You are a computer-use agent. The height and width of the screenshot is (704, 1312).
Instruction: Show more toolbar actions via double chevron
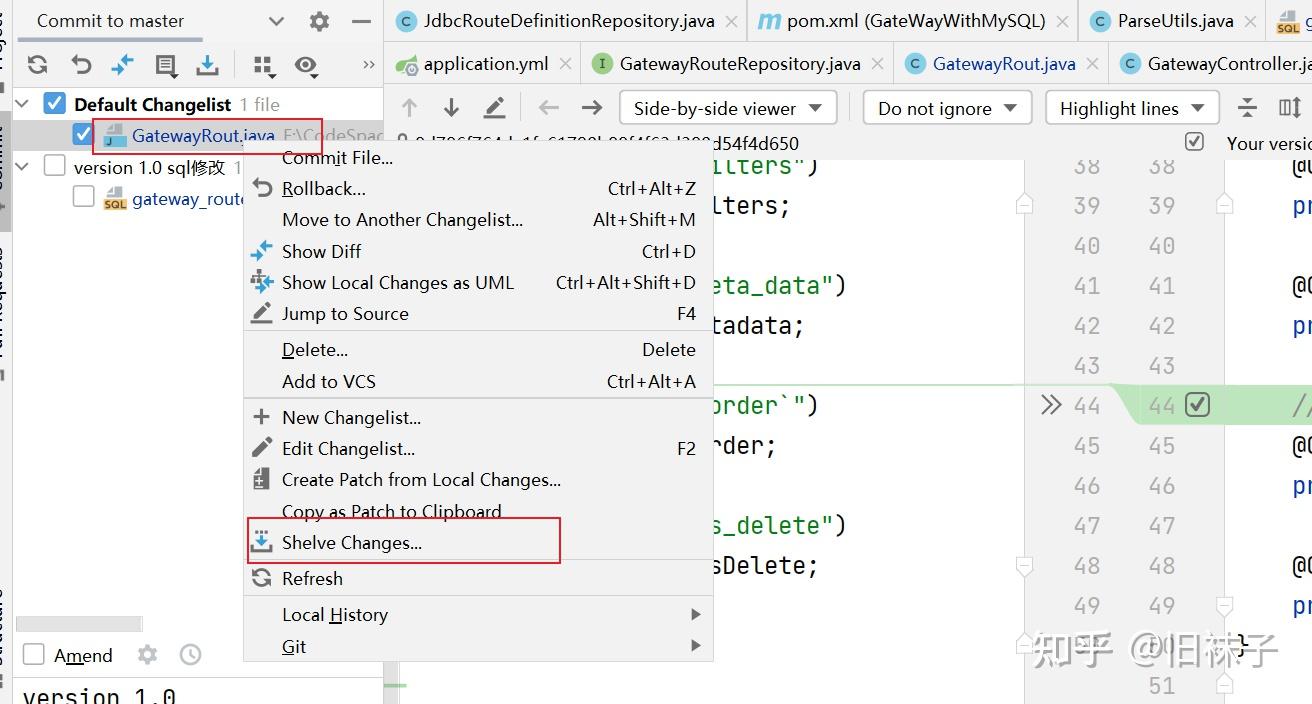(369, 65)
